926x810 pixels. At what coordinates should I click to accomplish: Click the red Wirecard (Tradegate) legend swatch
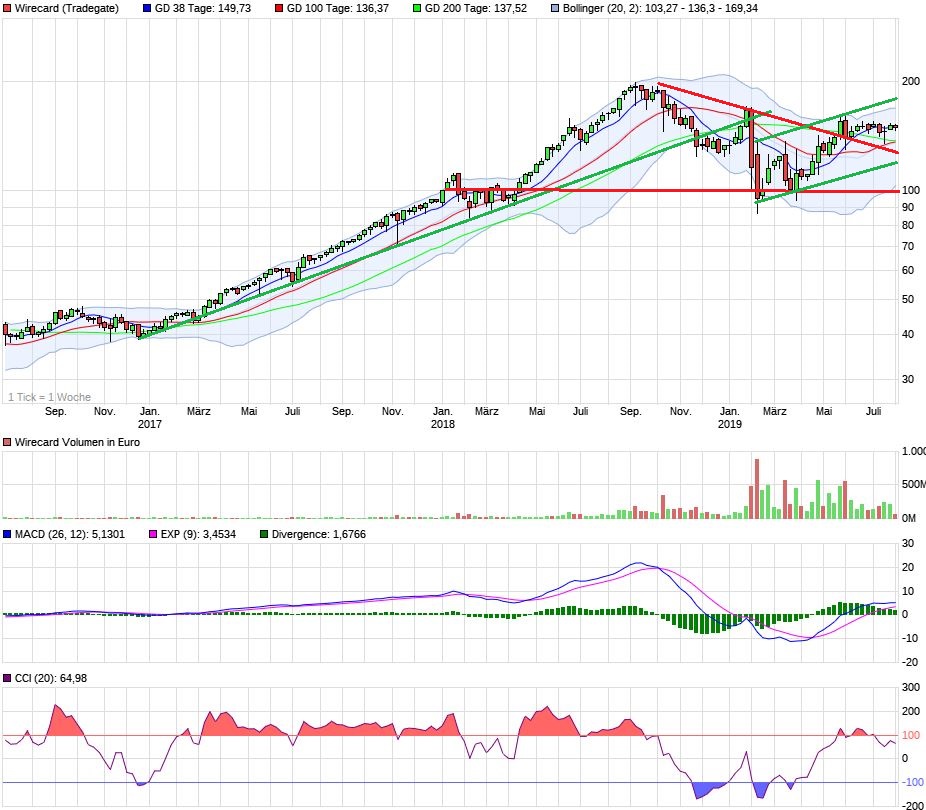pos(6,8)
